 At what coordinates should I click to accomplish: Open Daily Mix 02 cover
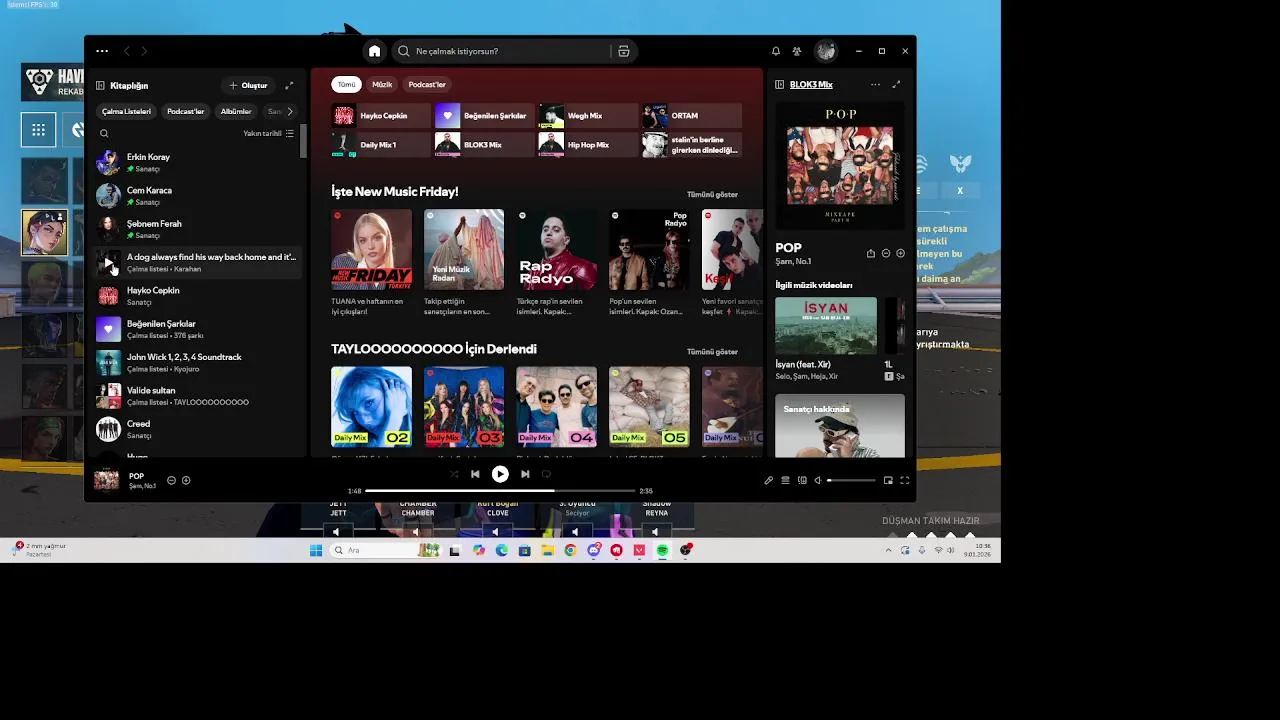(x=371, y=406)
